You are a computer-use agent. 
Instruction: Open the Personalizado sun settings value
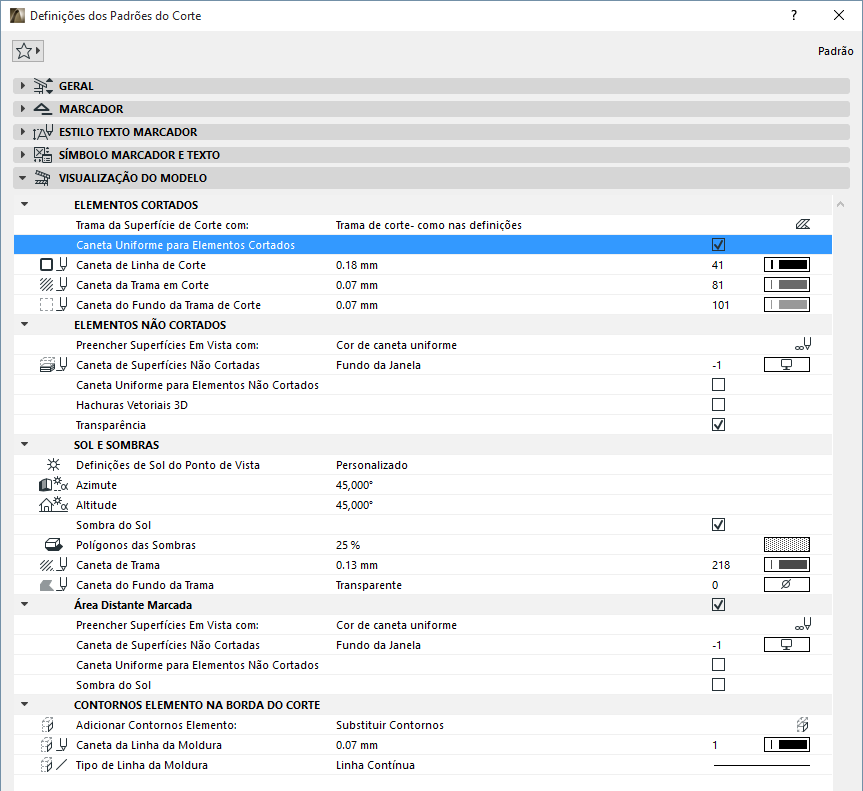pyautogui.click(x=372, y=465)
